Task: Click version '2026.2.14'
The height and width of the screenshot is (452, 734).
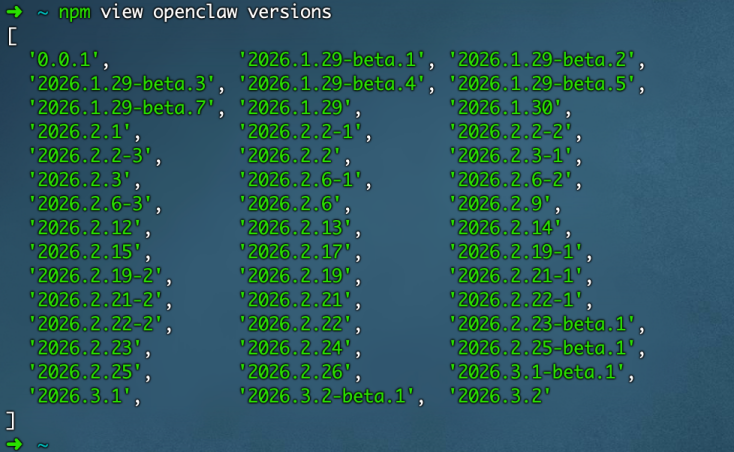Action: (x=505, y=228)
